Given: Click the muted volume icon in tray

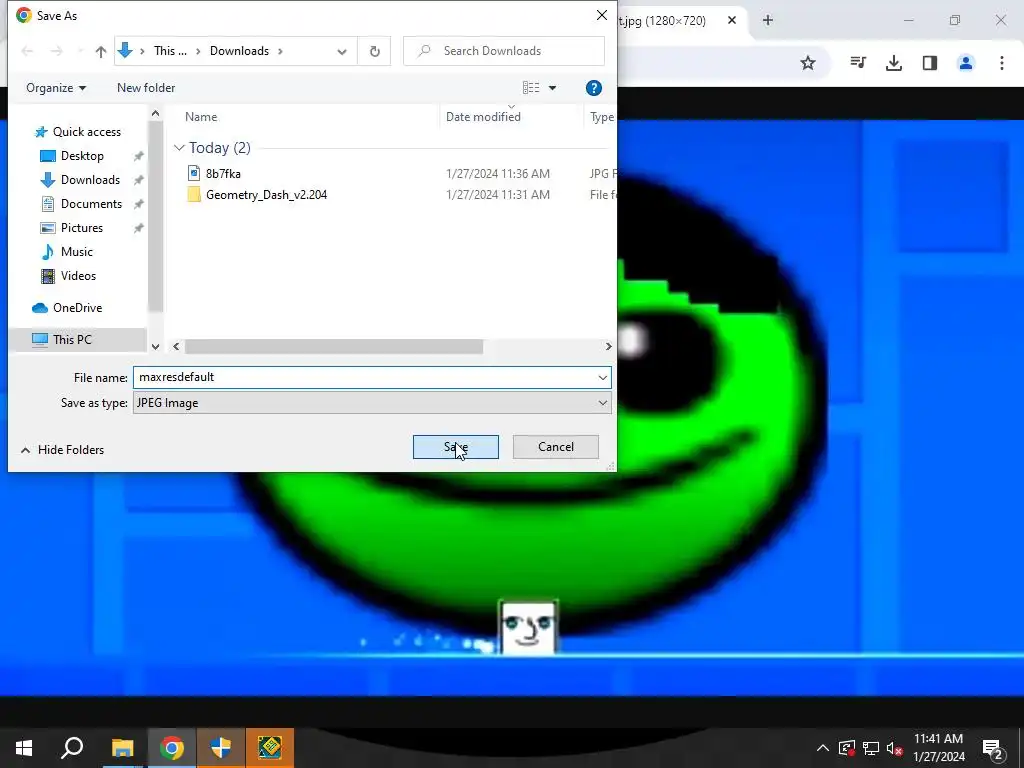Looking at the screenshot, I should 895,748.
